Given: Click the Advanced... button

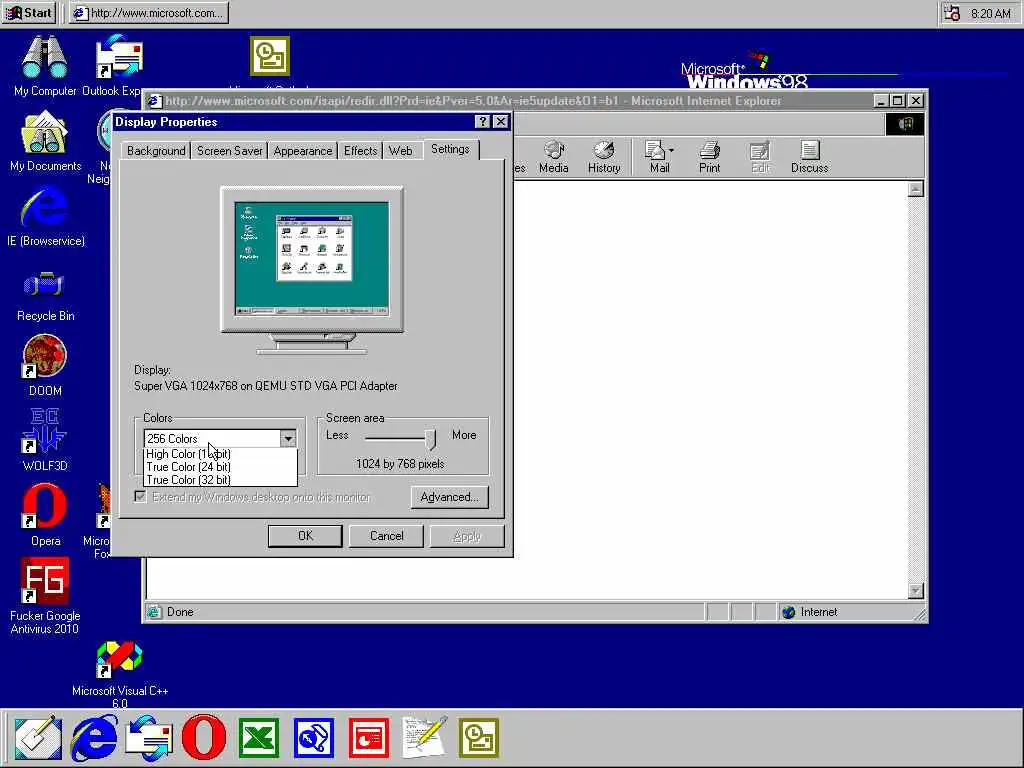Looking at the screenshot, I should [449, 497].
